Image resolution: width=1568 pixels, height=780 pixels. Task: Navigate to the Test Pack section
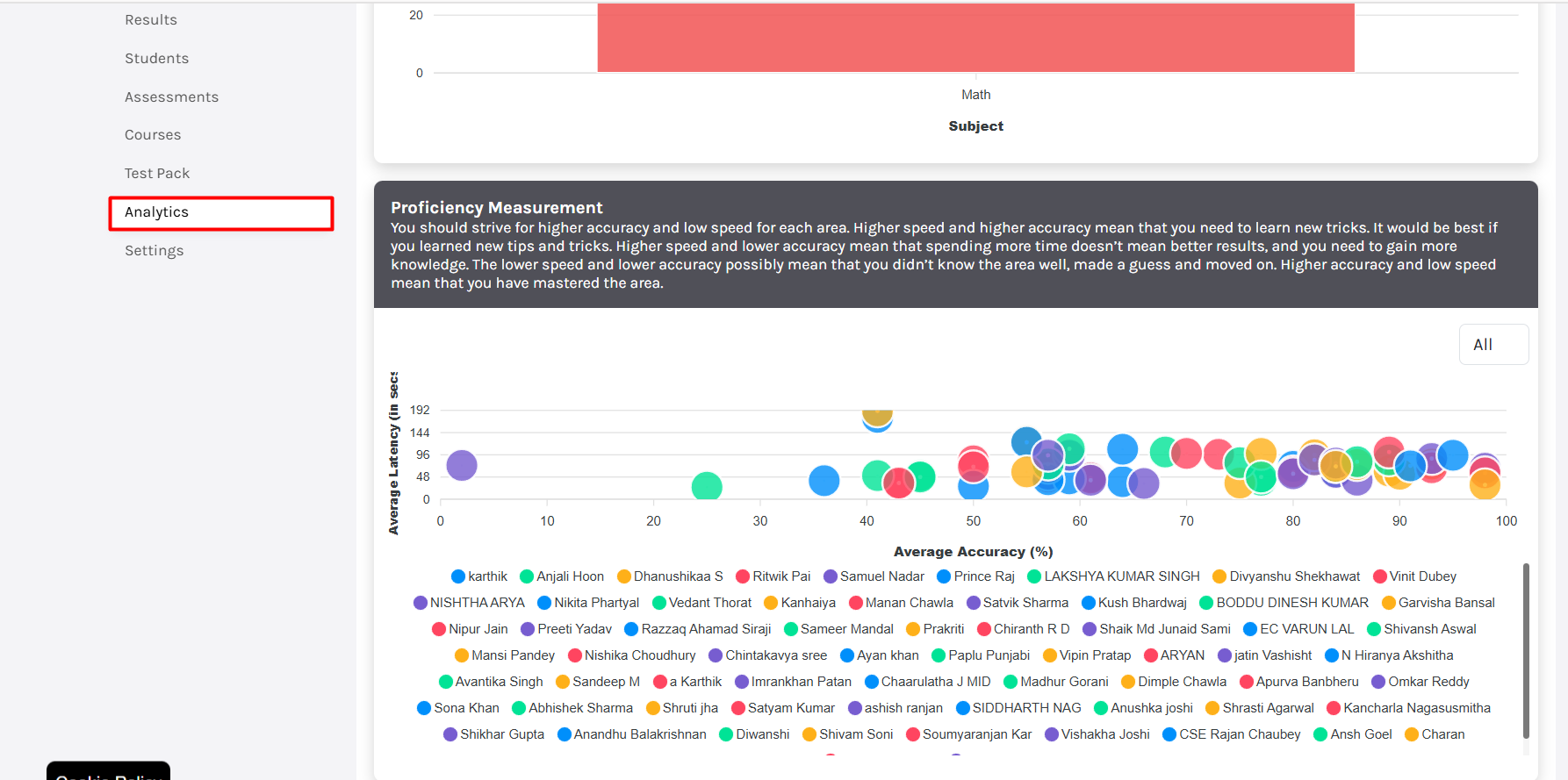(157, 174)
